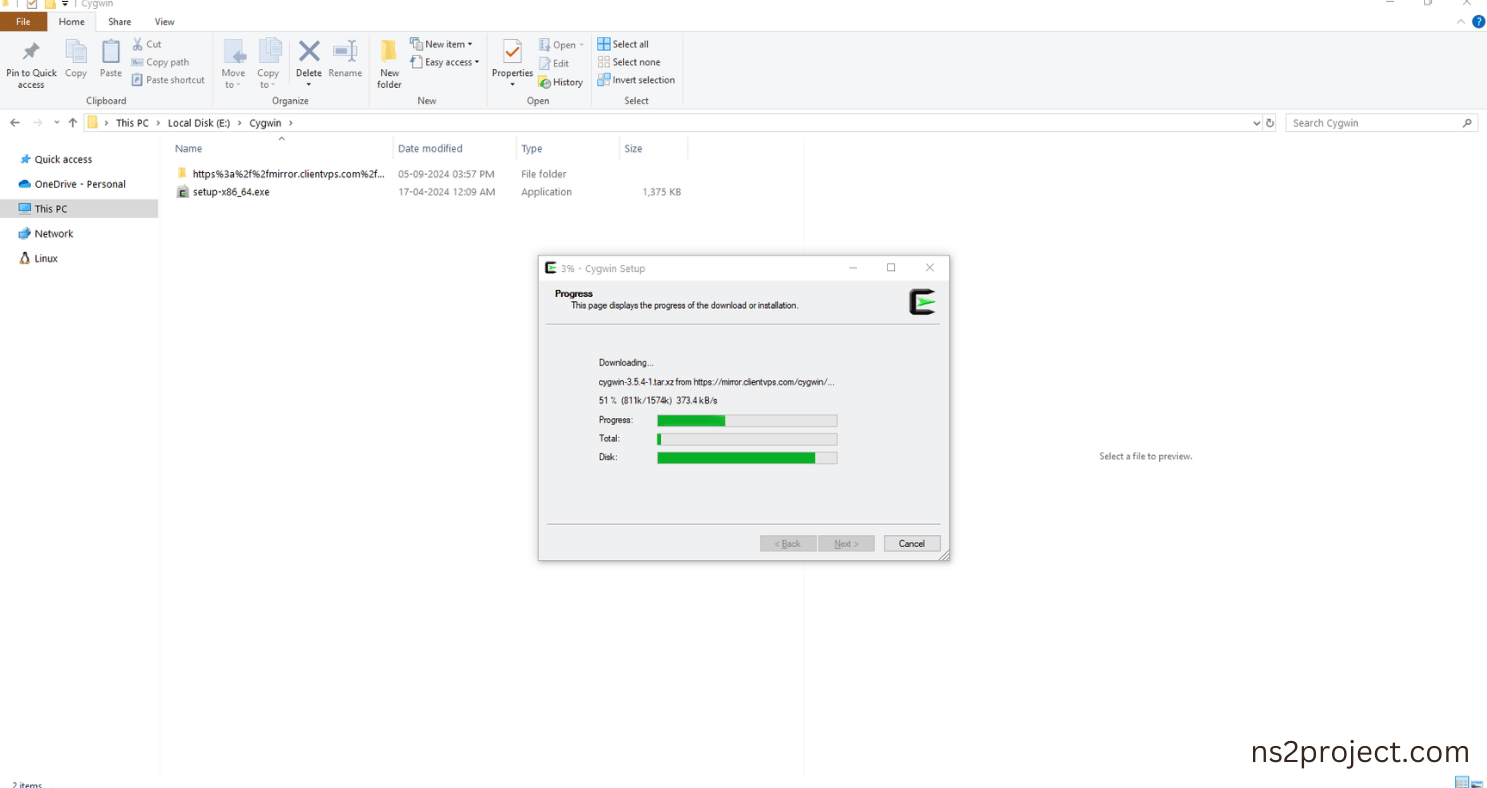
Task: Open Network in navigation pane
Action: click(54, 234)
